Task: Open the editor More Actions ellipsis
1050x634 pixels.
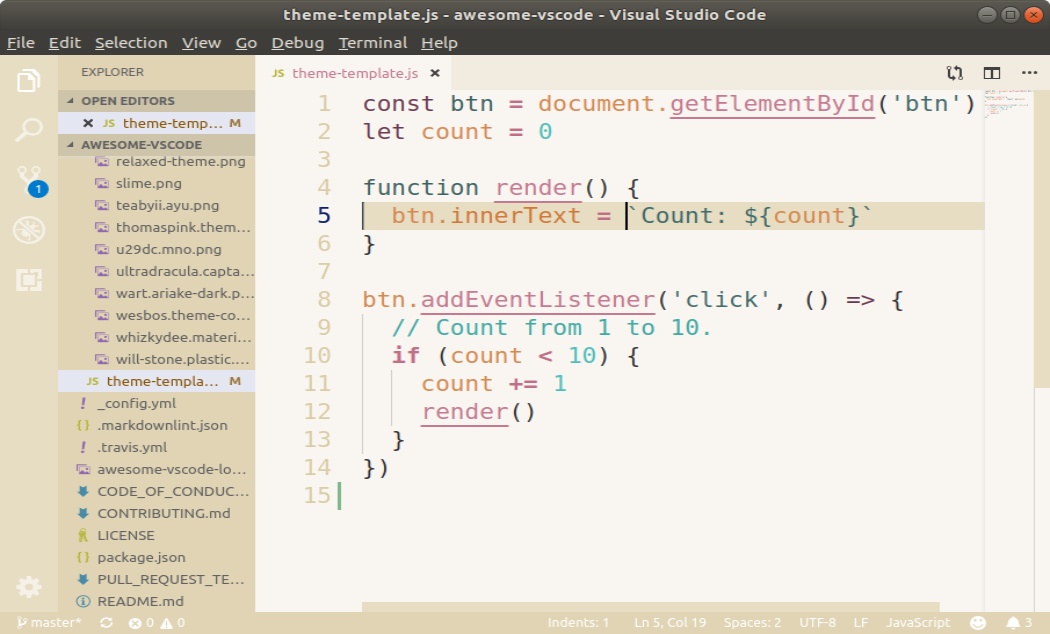Action: [1029, 73]
